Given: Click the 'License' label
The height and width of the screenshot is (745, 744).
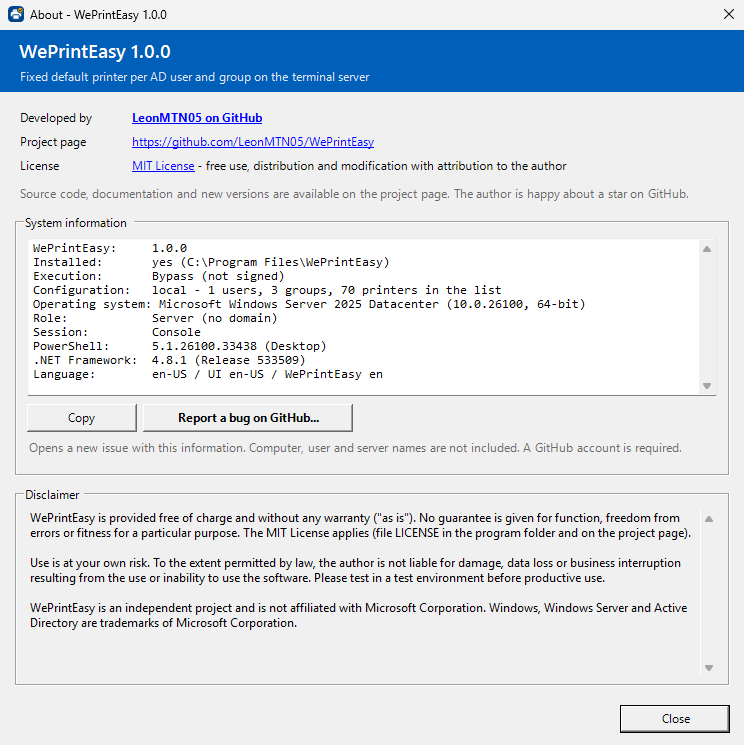Looking at the screenshot, I should point(39,166).
